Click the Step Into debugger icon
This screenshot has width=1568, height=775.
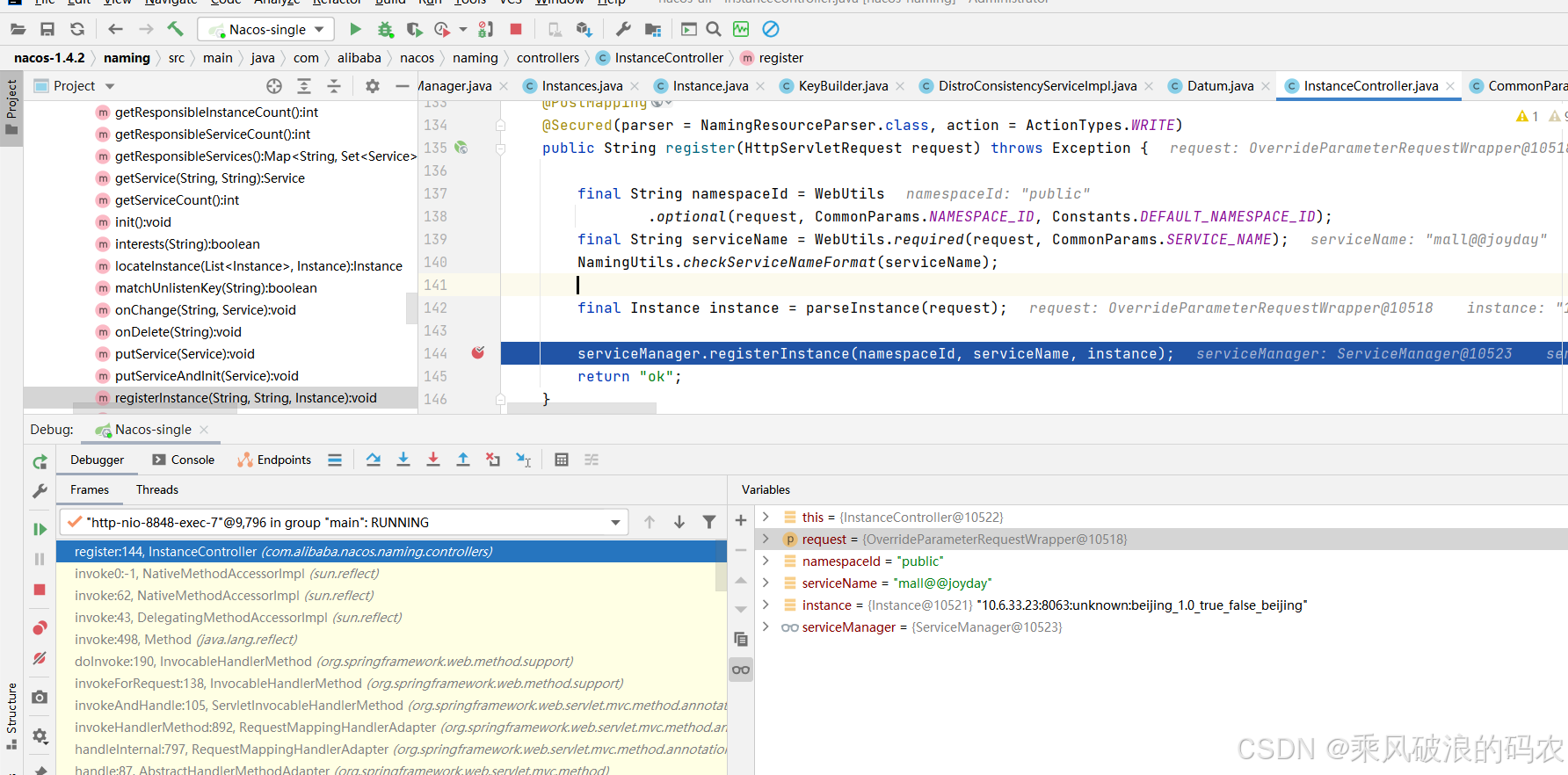coord(403,460)
